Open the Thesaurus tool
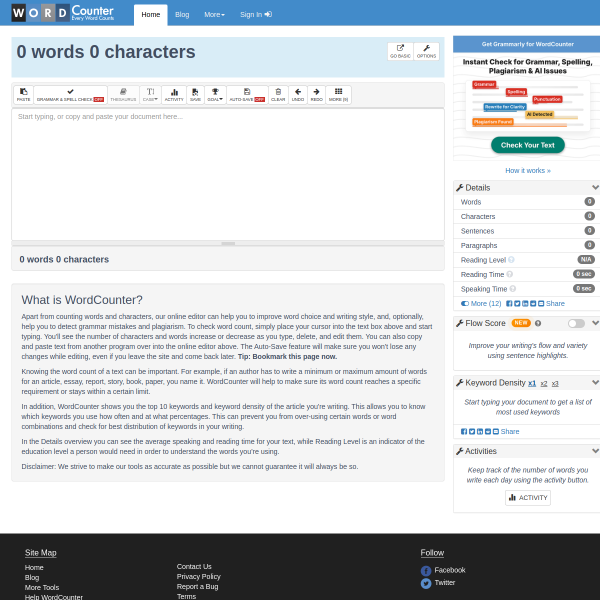The image size is (600, 600). click(123, 95)
